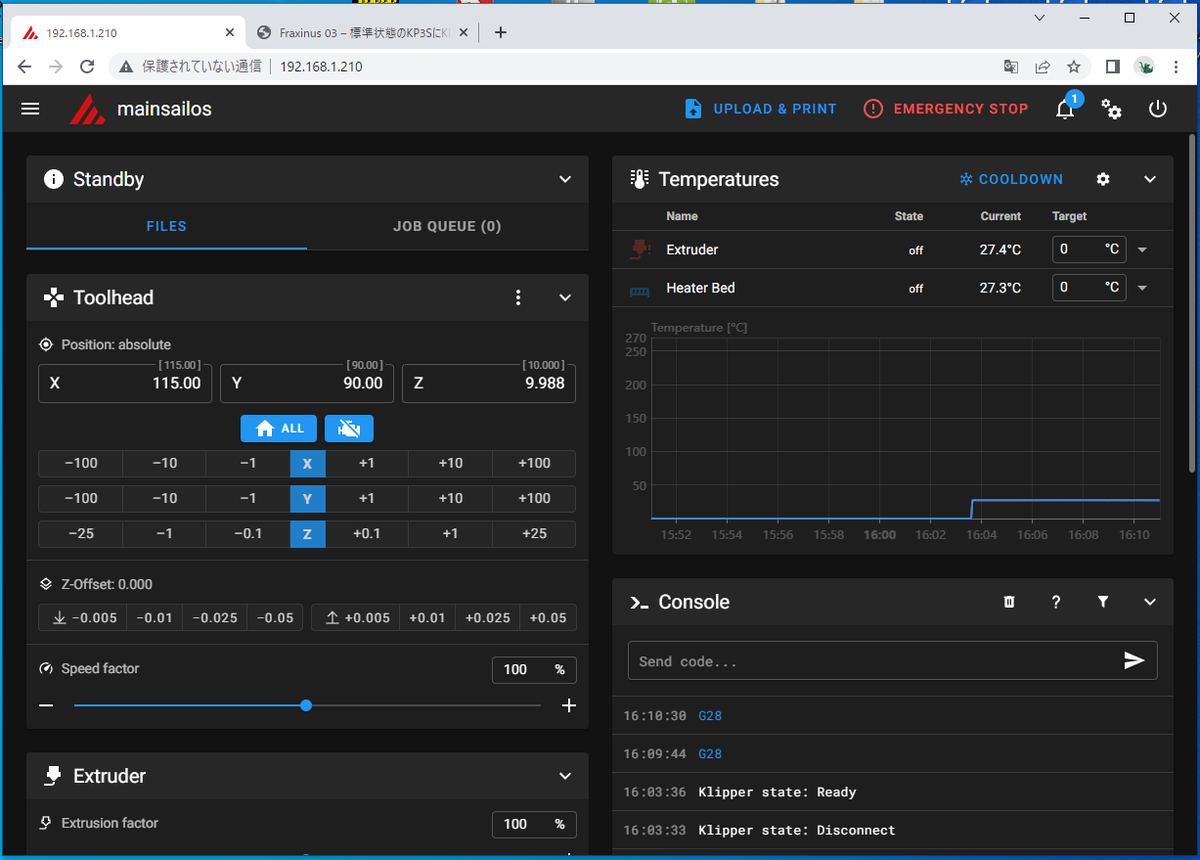Collapse the Temperatures panel
The image size is (1200, 860).
(x=1150, y=179)
